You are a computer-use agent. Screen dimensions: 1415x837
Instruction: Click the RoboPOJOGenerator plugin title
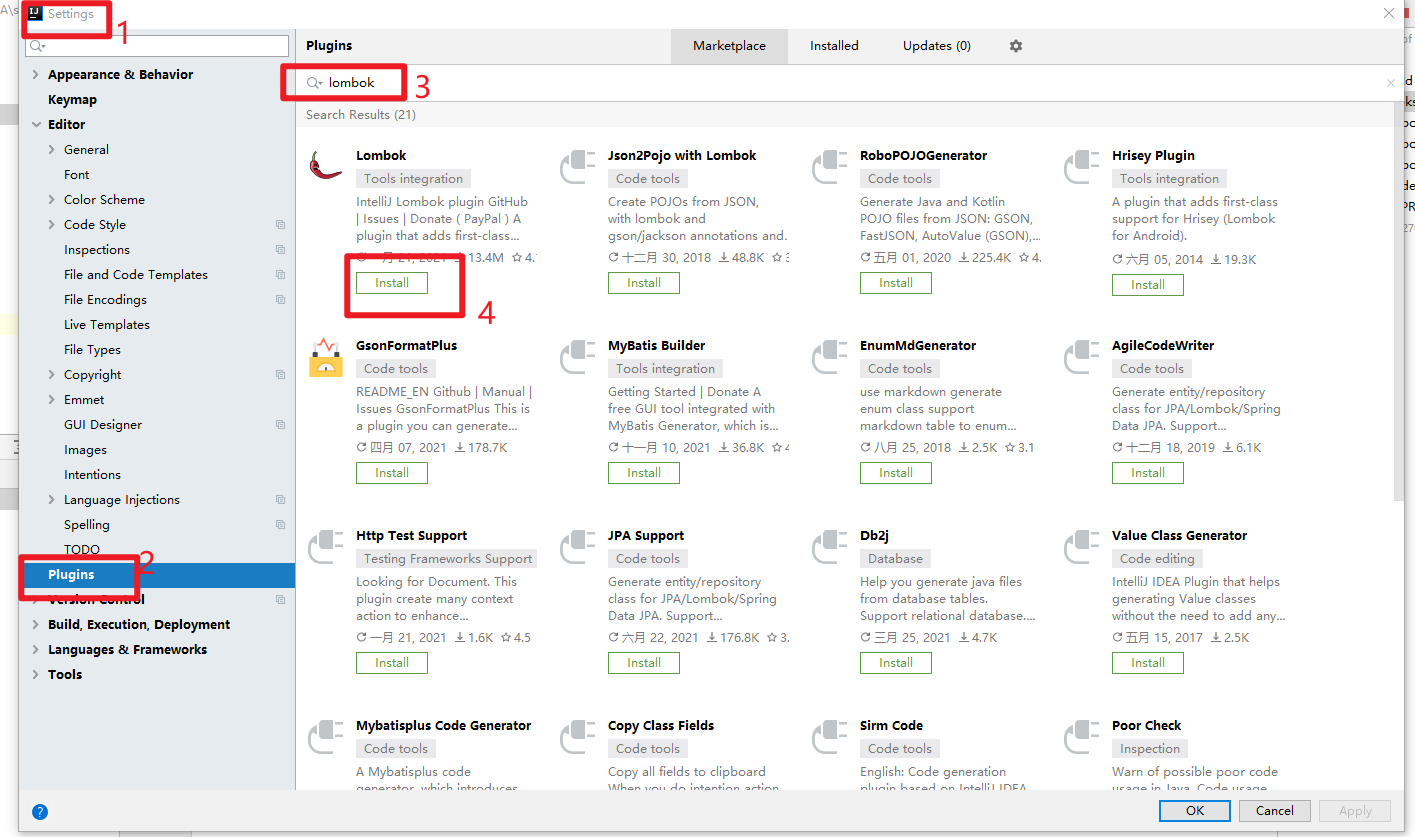point(923,156)
